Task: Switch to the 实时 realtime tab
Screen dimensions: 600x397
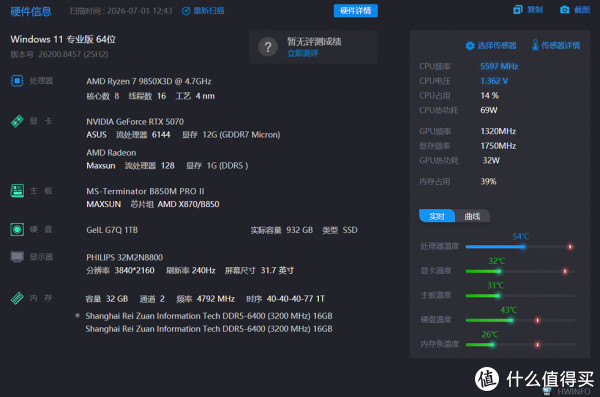Action: (437, 216)
